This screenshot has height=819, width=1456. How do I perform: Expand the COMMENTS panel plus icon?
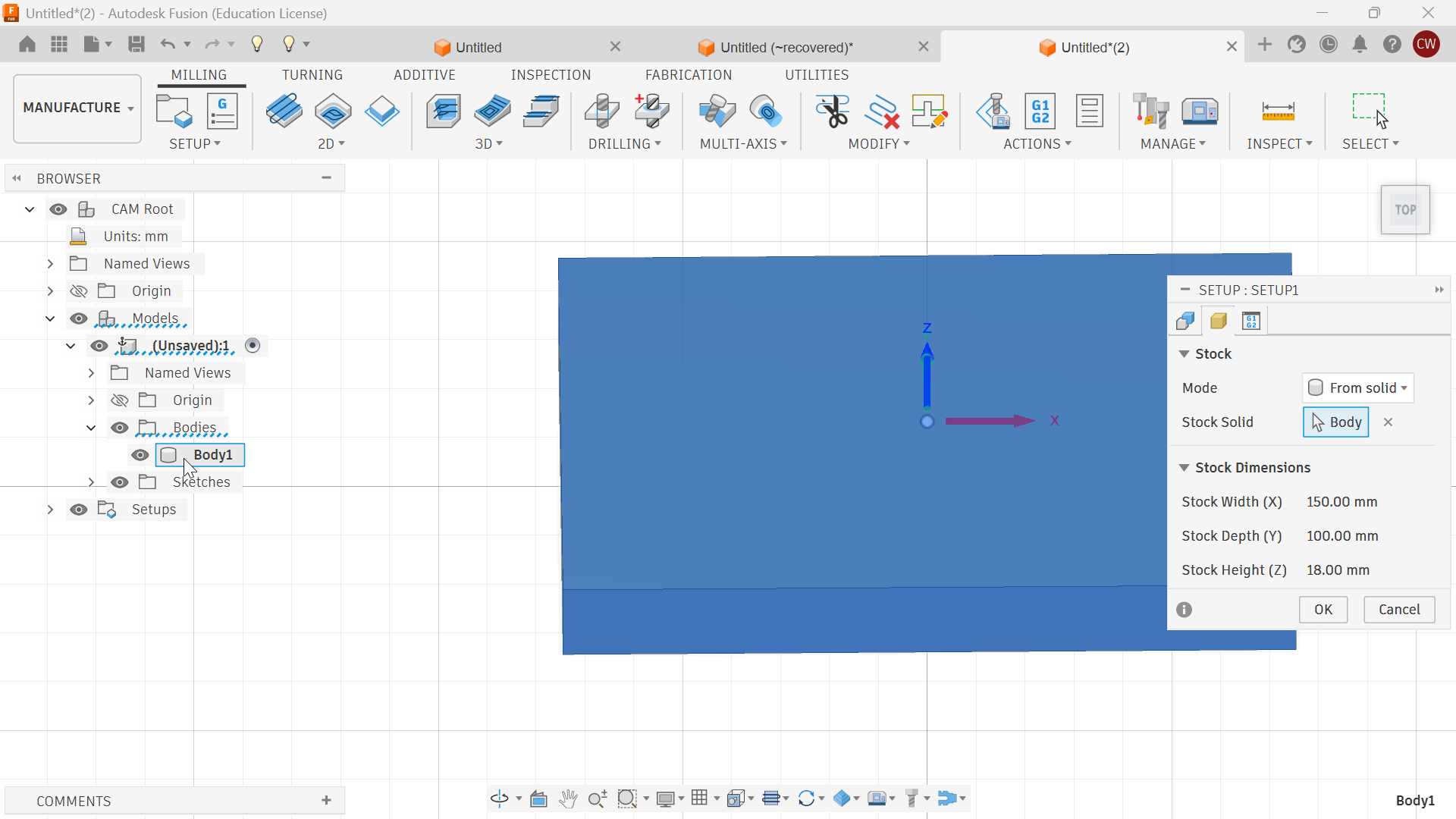tap(327, 801)
